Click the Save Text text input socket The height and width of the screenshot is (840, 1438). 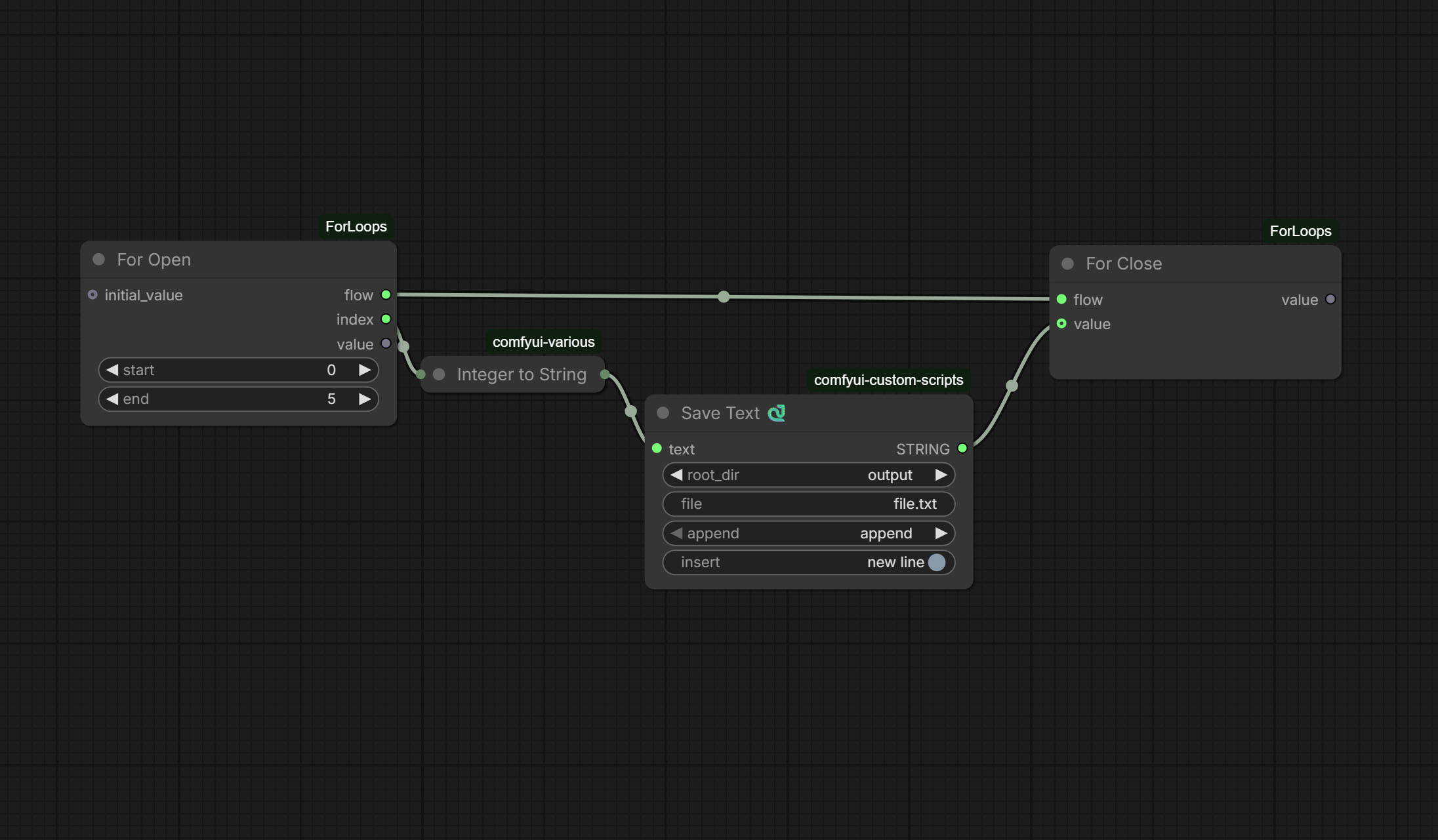coord(657,449)
